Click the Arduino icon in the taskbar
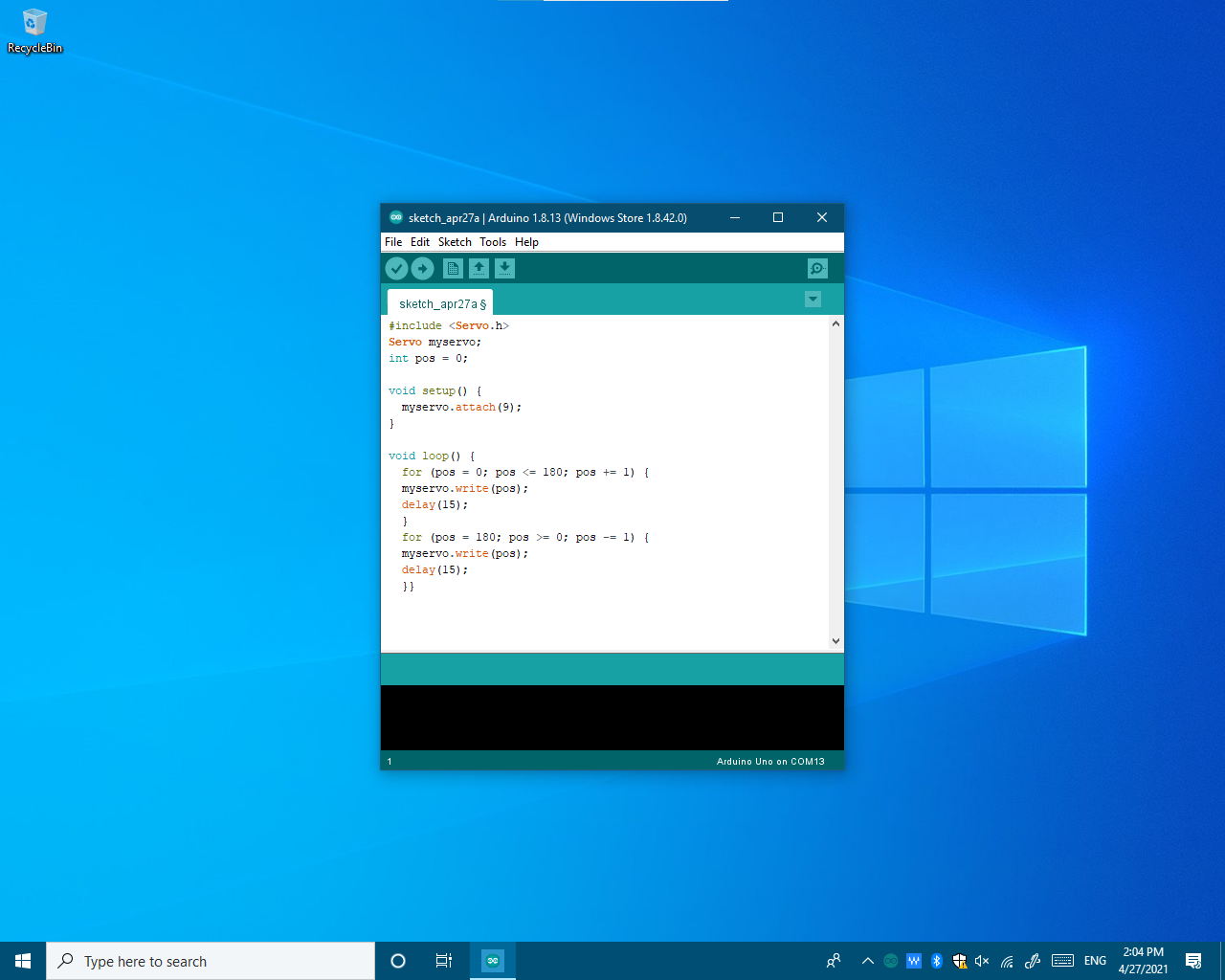 pos(492,961)
